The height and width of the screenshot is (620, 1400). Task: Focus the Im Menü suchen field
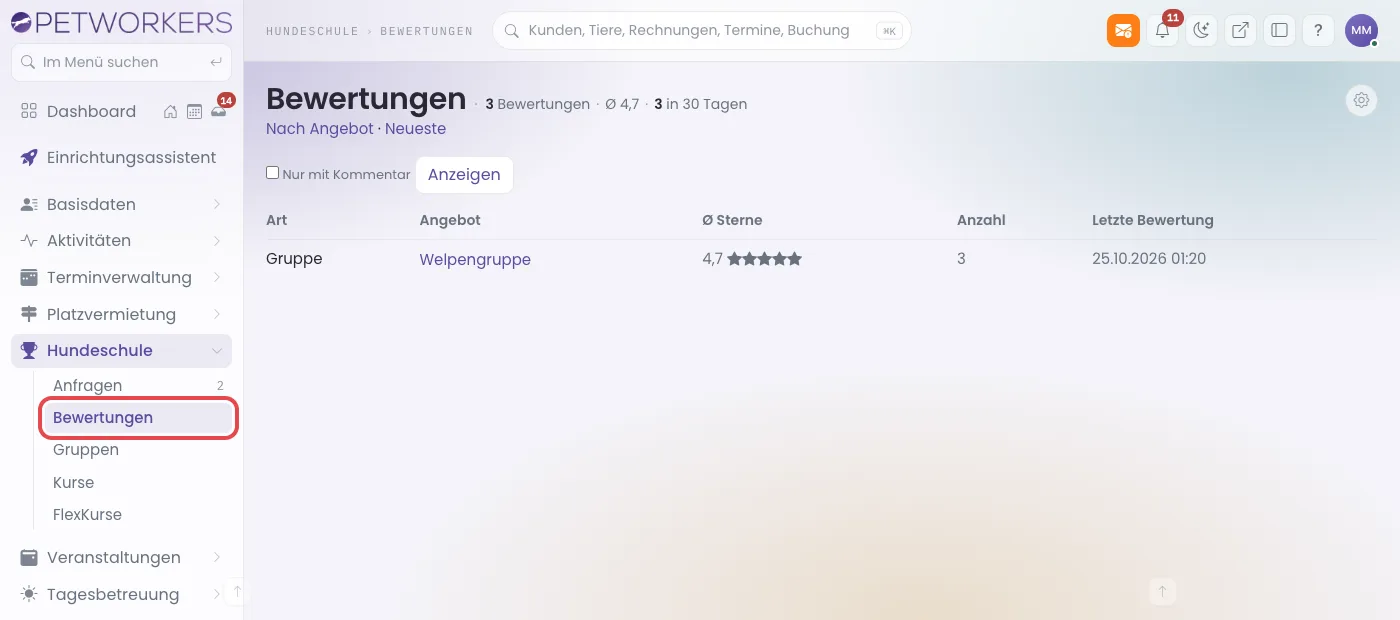pyautogui.click(x=121, y=62)
